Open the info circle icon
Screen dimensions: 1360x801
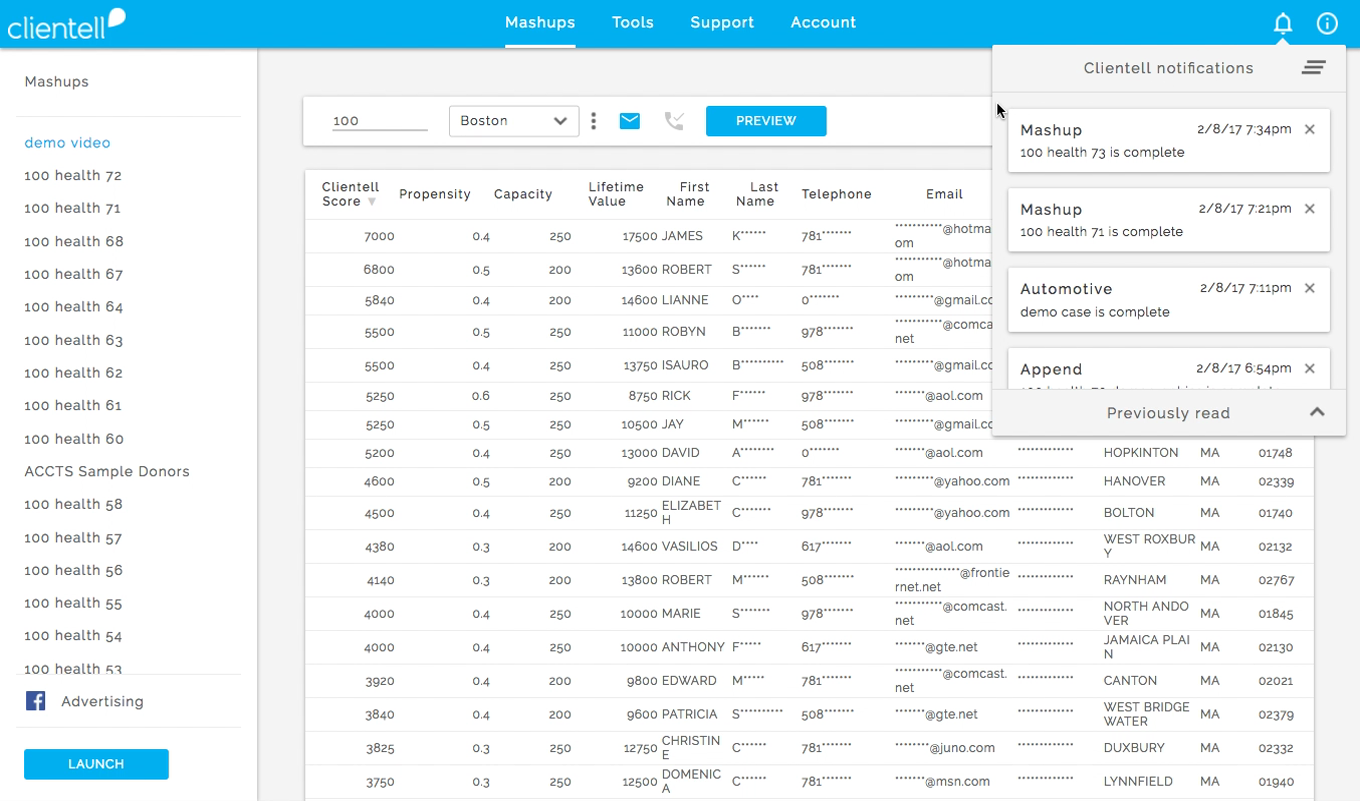click(x=1327, y=23)
